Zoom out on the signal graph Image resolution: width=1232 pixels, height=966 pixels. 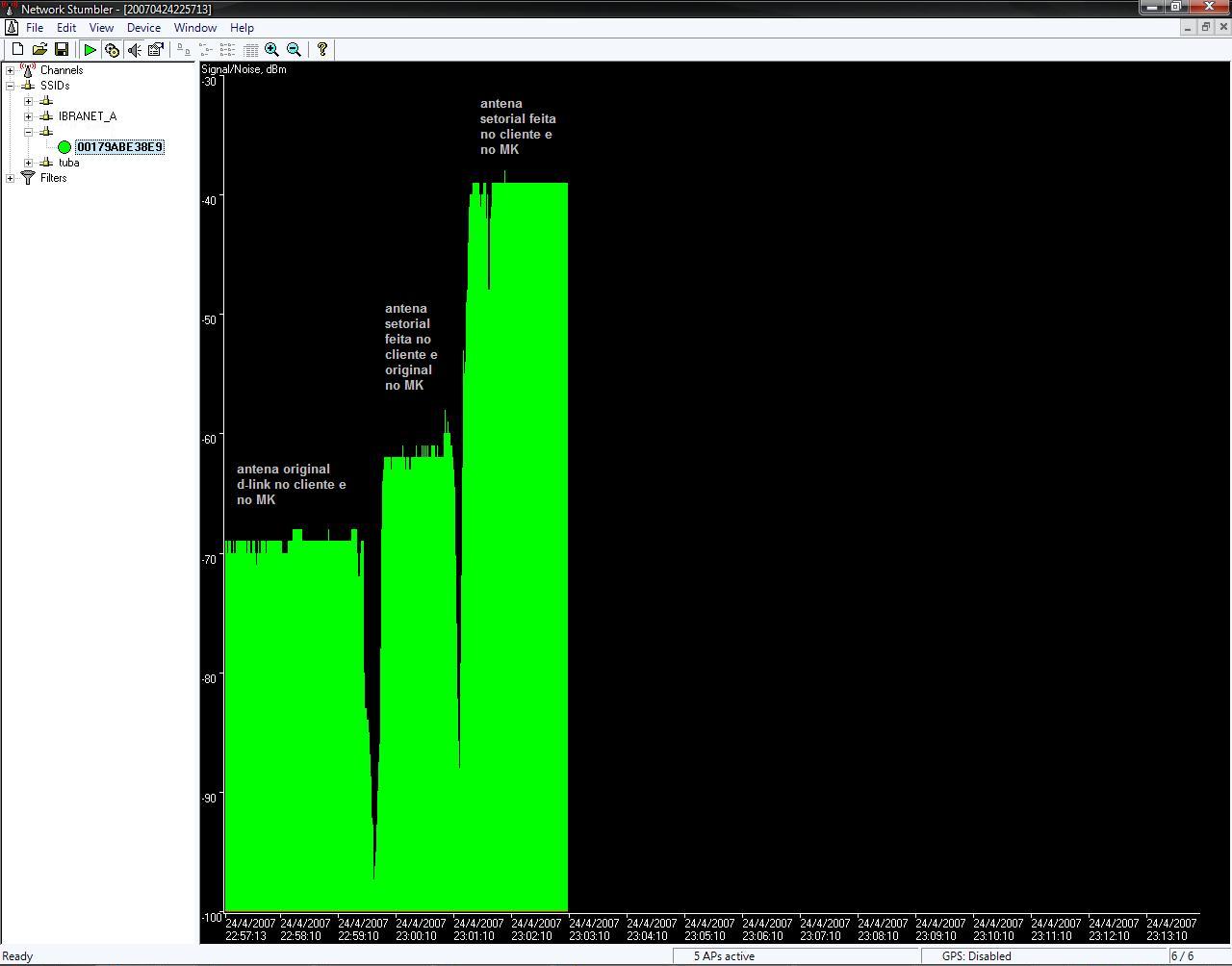tap(295, 49)
